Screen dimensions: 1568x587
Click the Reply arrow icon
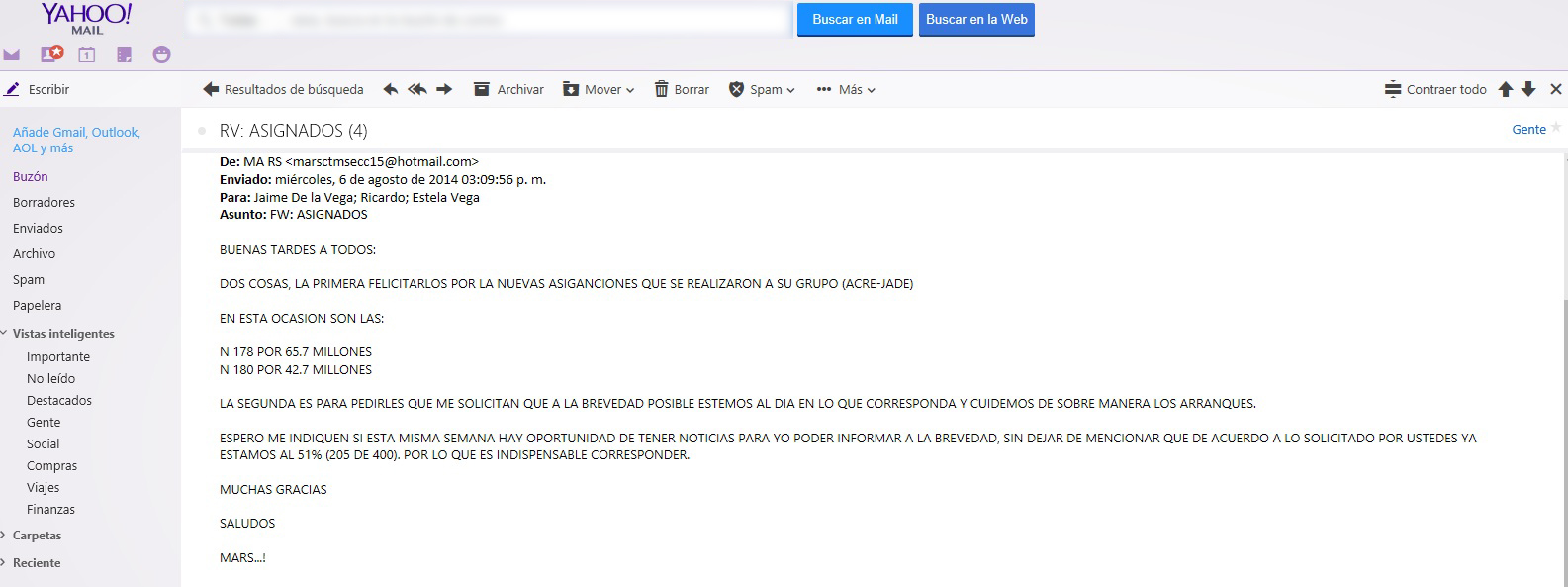(391, 89)
